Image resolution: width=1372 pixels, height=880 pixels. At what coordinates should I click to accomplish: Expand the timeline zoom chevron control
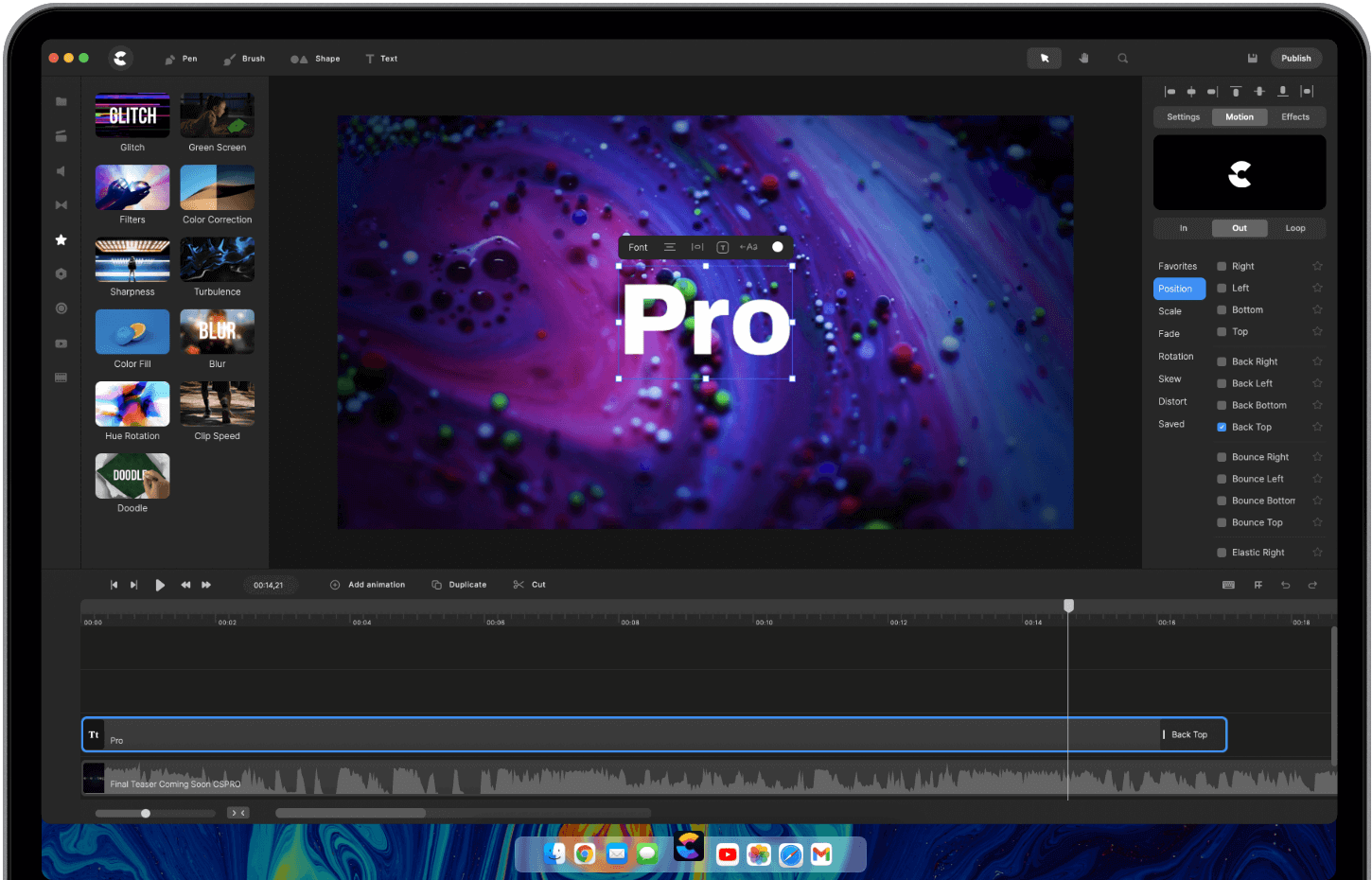tap(237, 812)
